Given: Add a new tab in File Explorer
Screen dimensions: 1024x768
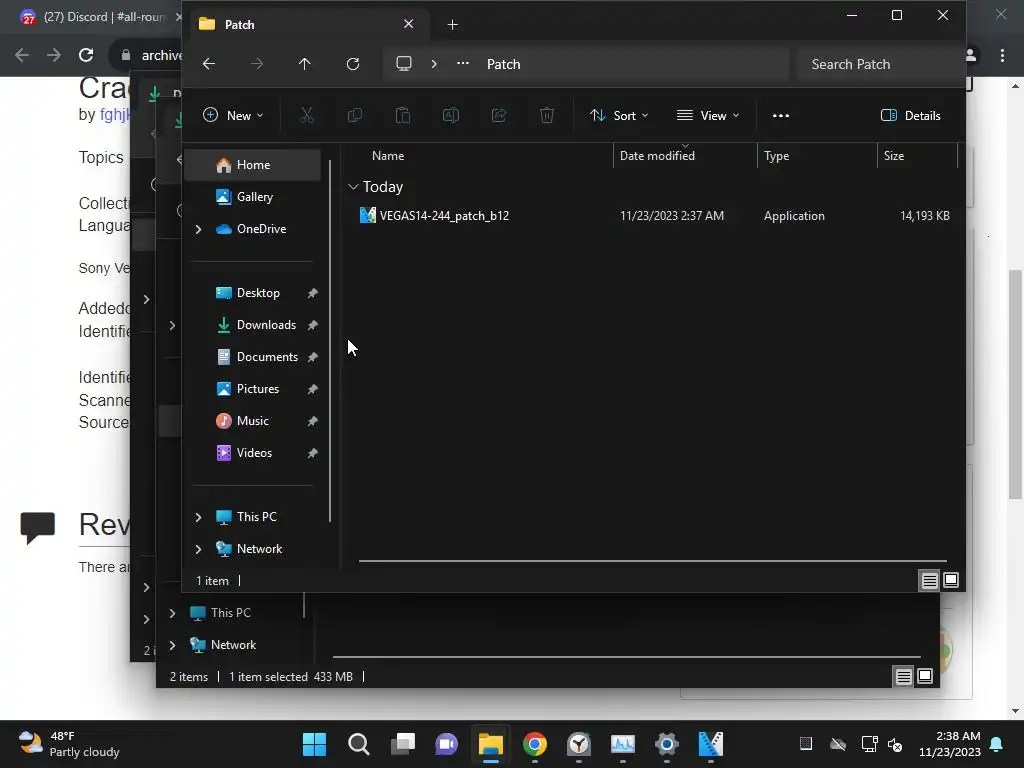Looking at the screenshot, I should [452, 25].
